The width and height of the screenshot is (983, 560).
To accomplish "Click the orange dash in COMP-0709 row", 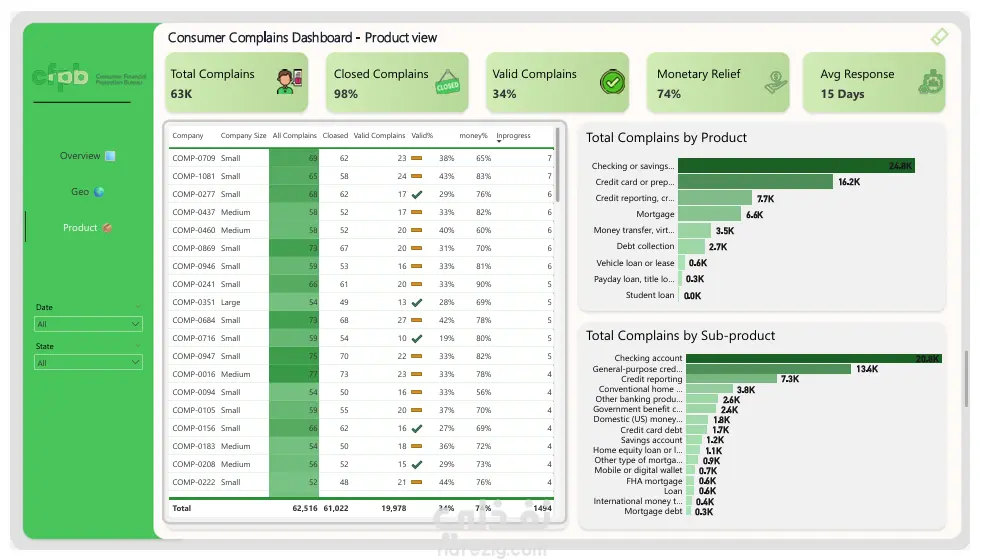I will (416, 159).
